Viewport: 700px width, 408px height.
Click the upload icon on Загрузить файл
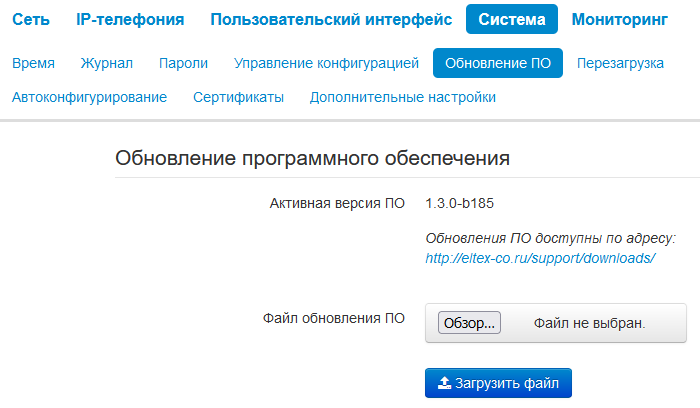[443, 382]
